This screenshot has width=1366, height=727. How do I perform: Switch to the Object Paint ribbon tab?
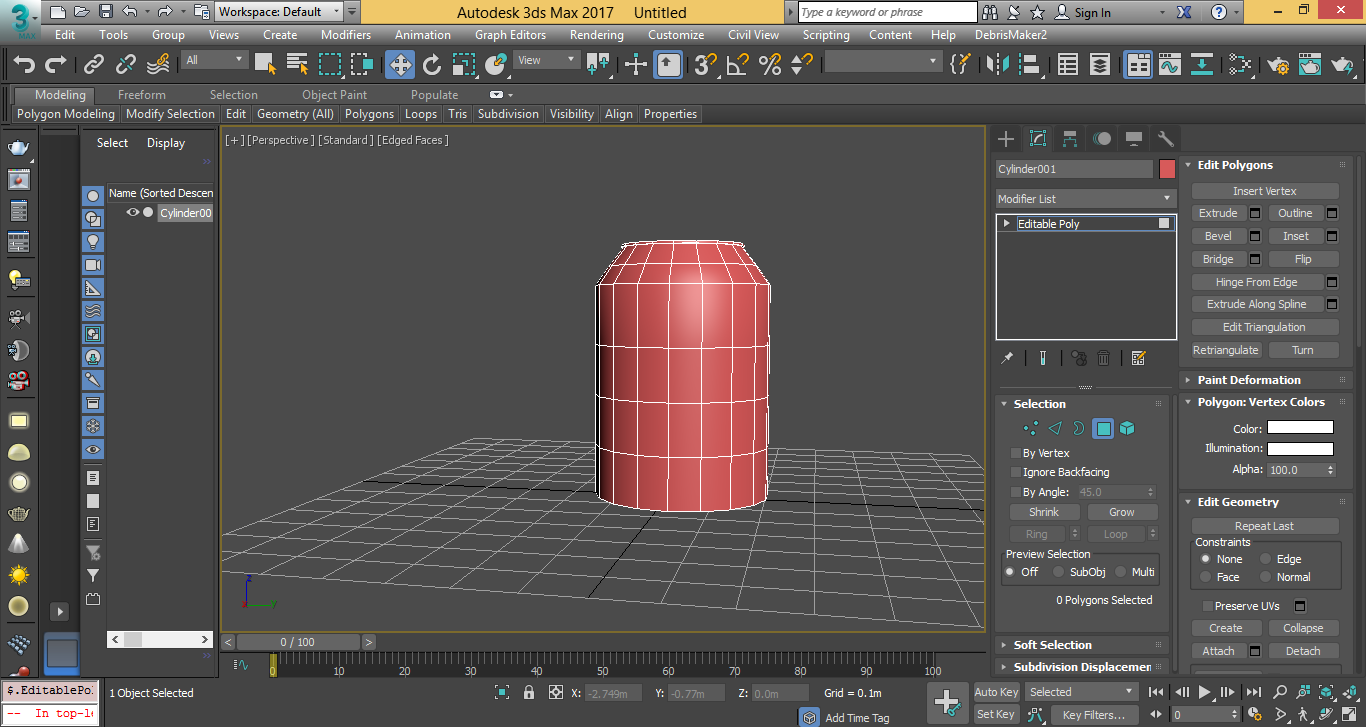pos(334,95)
